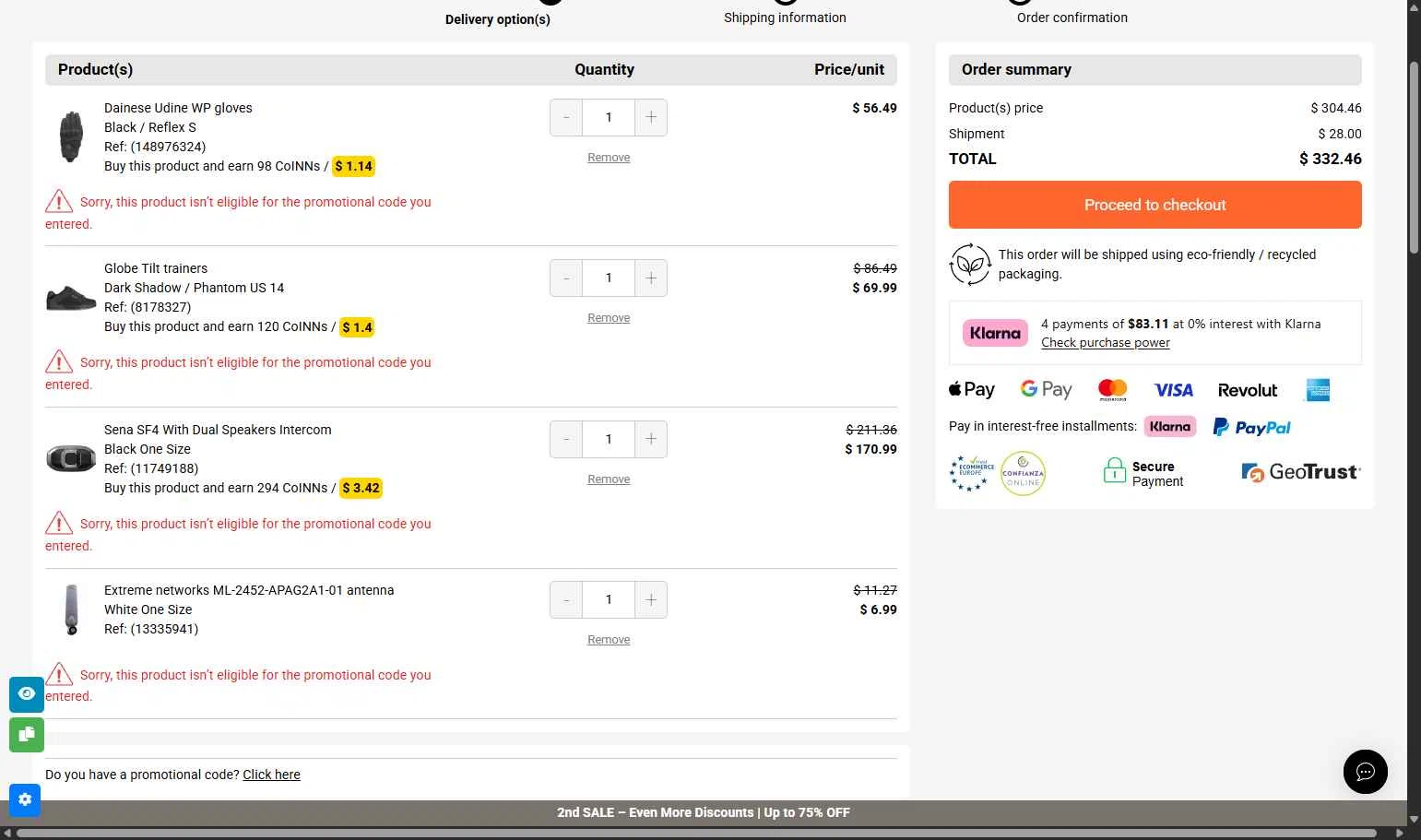Go to Delivery option(s) step

click(x=498, y=19)
